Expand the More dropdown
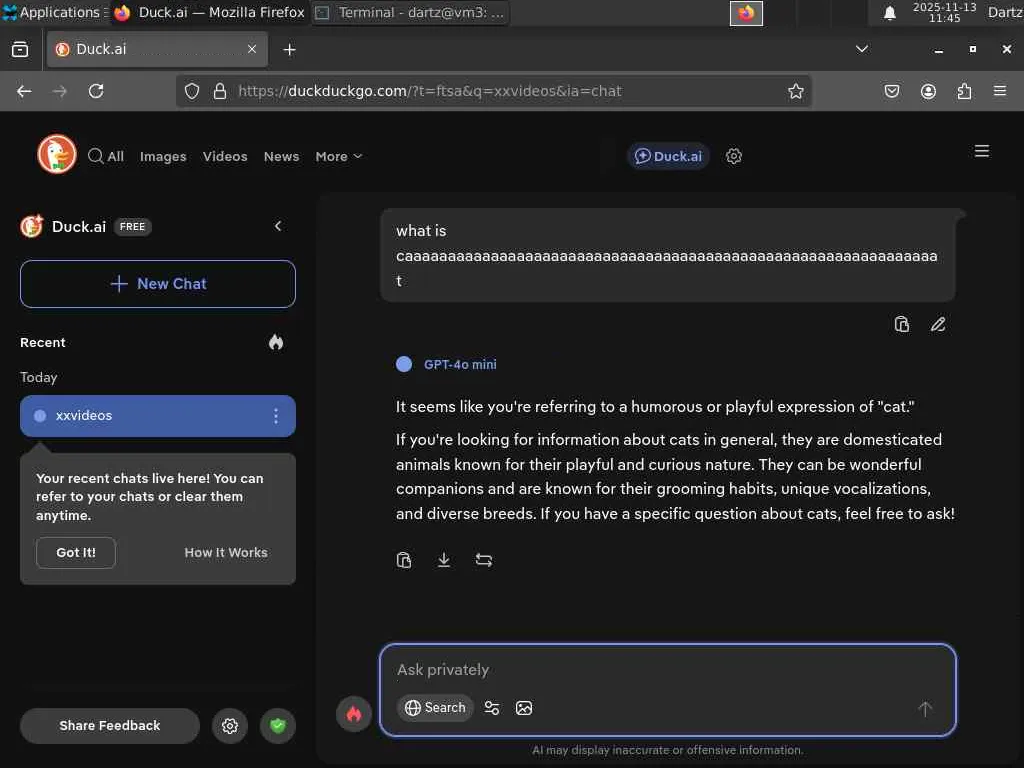 point(338,157)
